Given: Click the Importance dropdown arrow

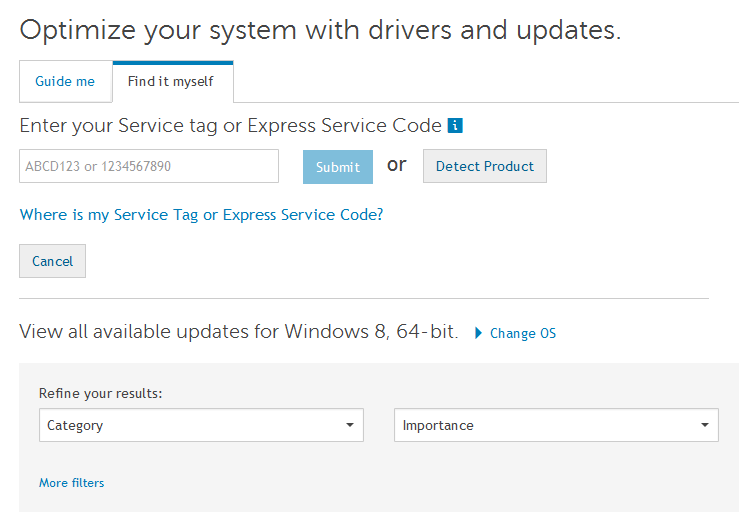Looking at the screenshot, I should click(704, 425).
